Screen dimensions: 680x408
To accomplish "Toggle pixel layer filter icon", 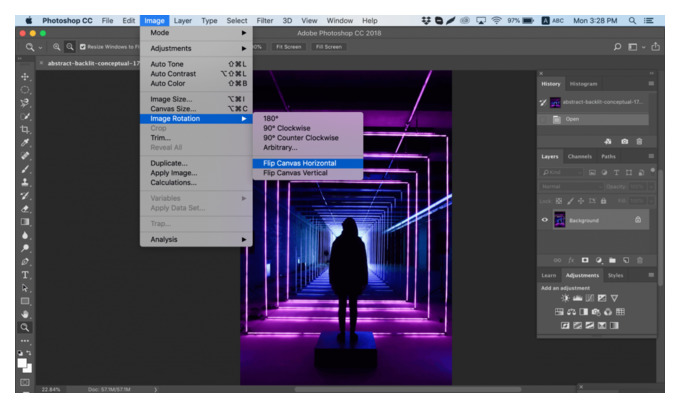I will [592, 173].
